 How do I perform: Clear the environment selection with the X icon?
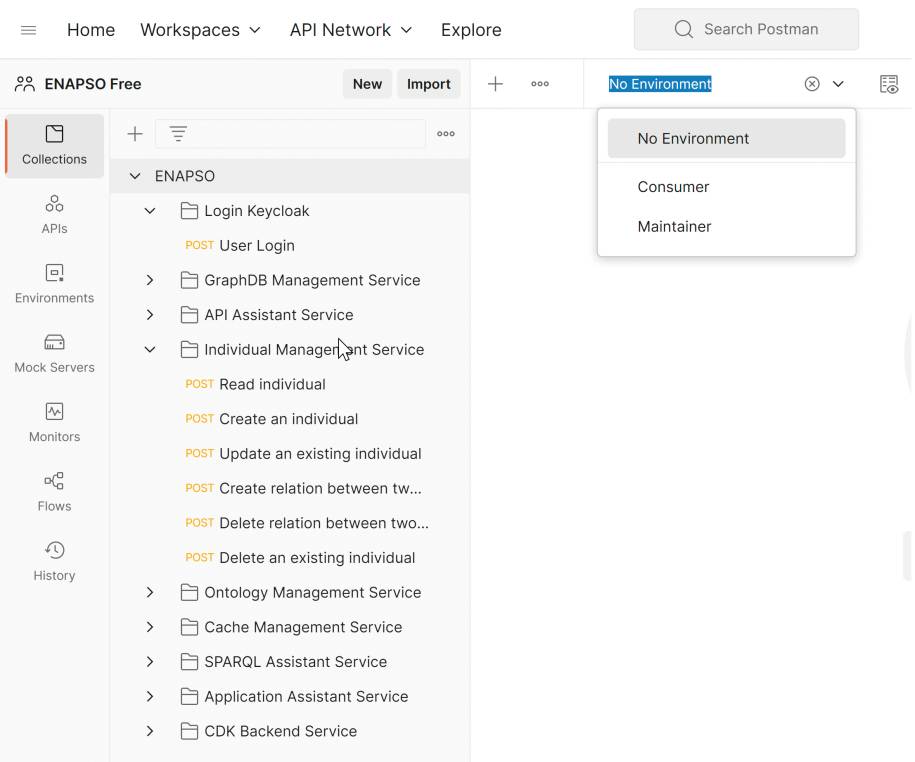click(812, 84)
